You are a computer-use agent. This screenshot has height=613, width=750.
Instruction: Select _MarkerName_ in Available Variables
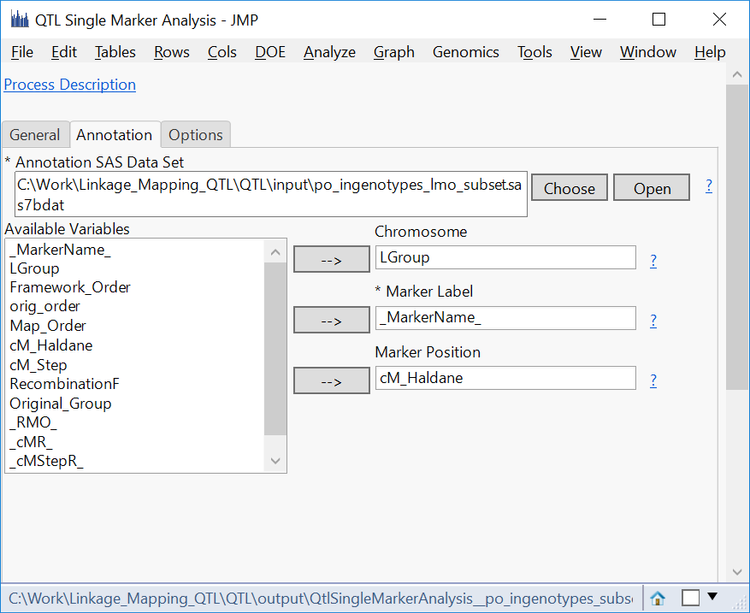point(60,250)
